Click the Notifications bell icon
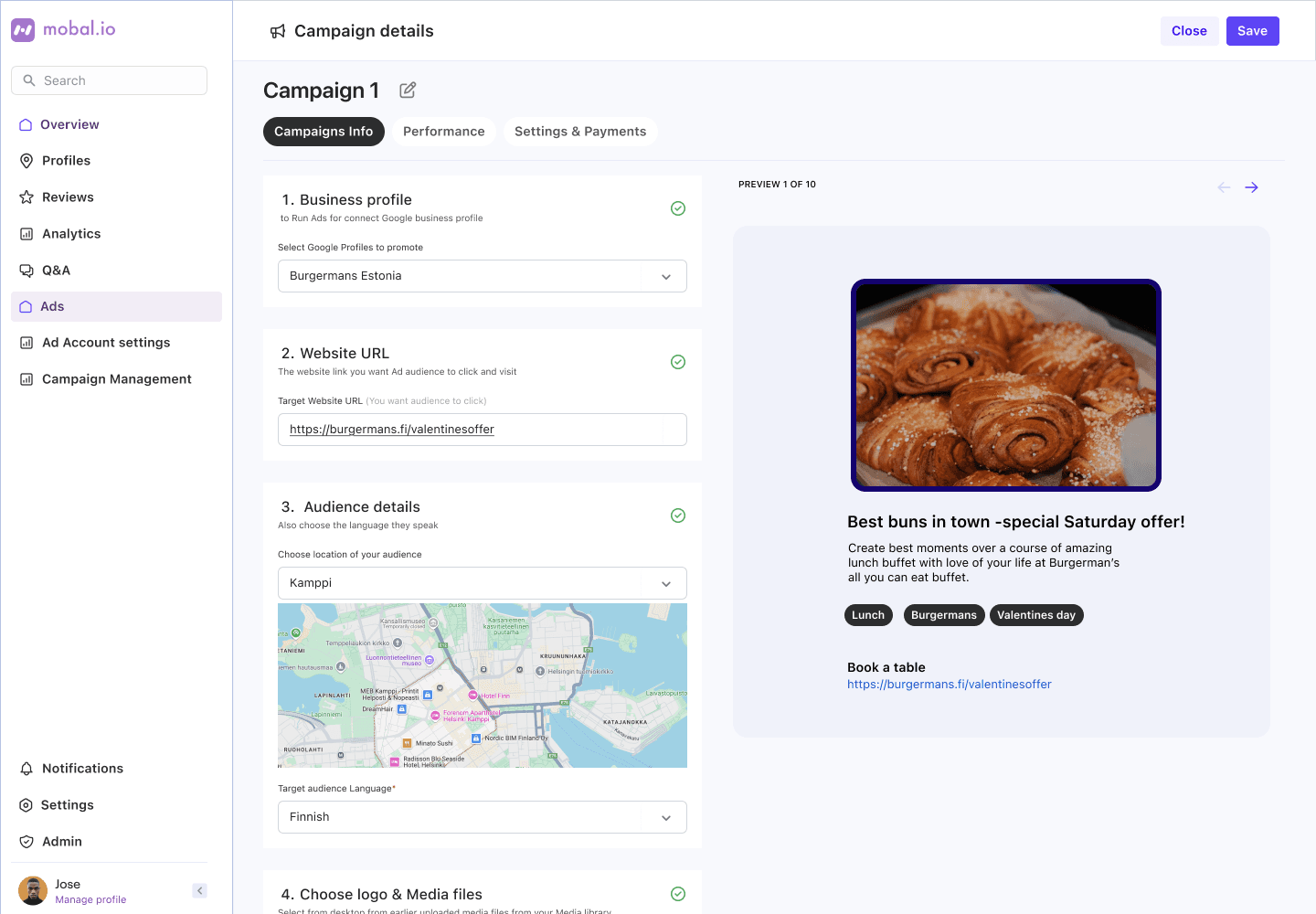Viewport: 1316px width, 914px height. click(27, 769)
